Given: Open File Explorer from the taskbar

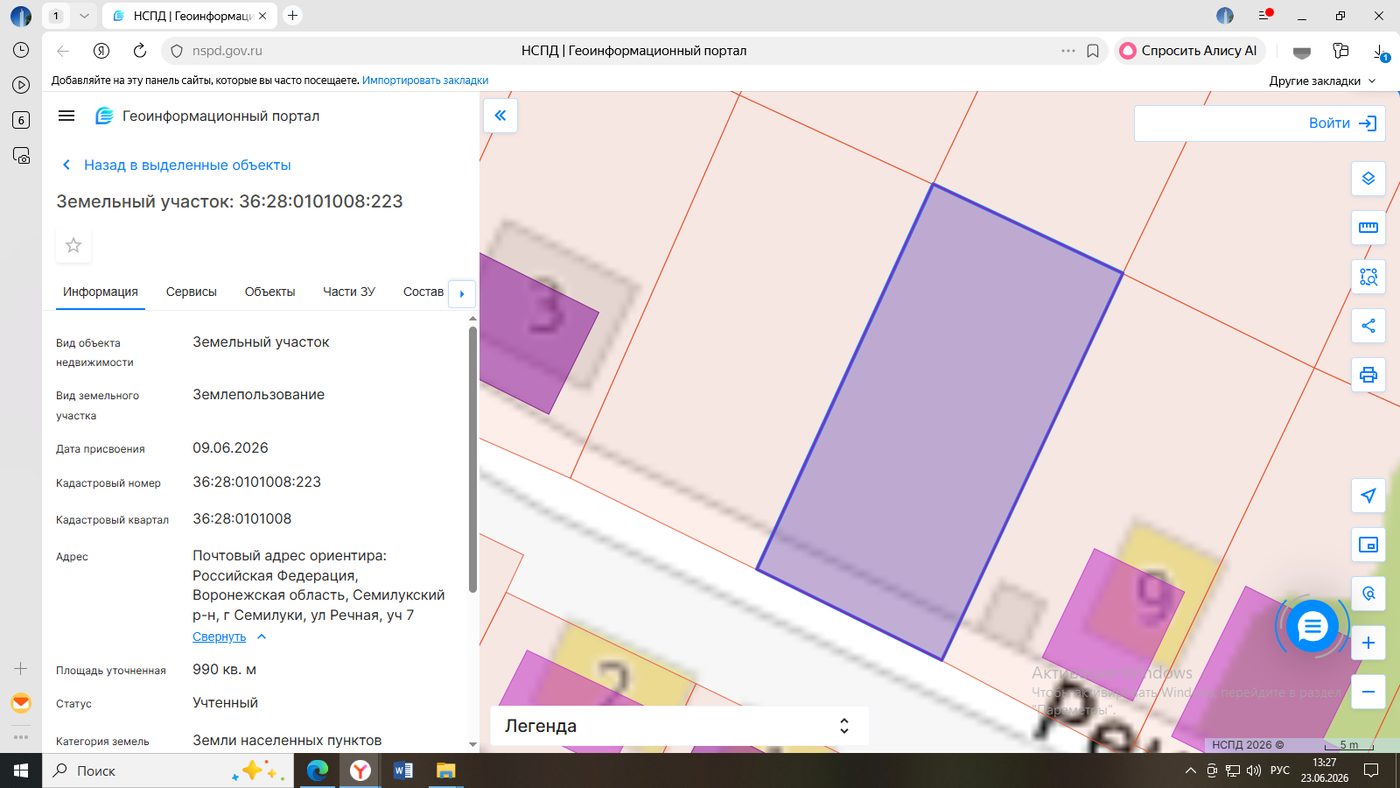Looking at the screenshot, I should tap(446, 771).
